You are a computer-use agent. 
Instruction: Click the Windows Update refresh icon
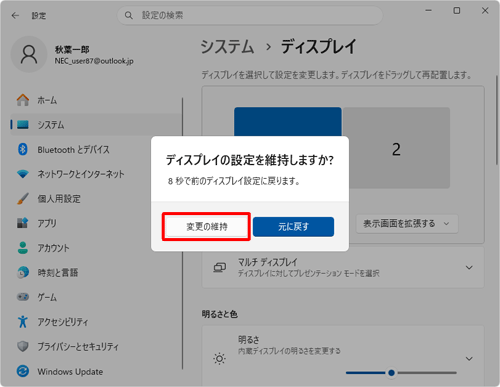point(23,371)
